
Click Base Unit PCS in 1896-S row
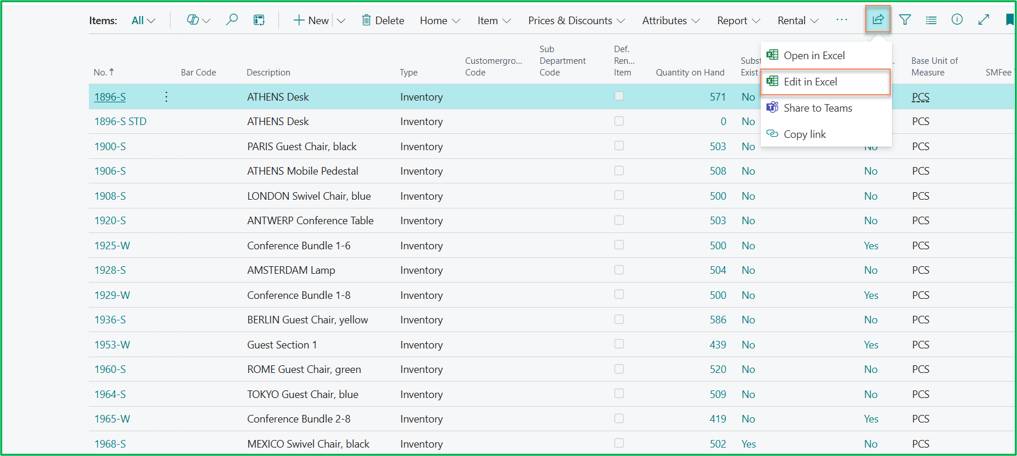click(x=920, y=97)
